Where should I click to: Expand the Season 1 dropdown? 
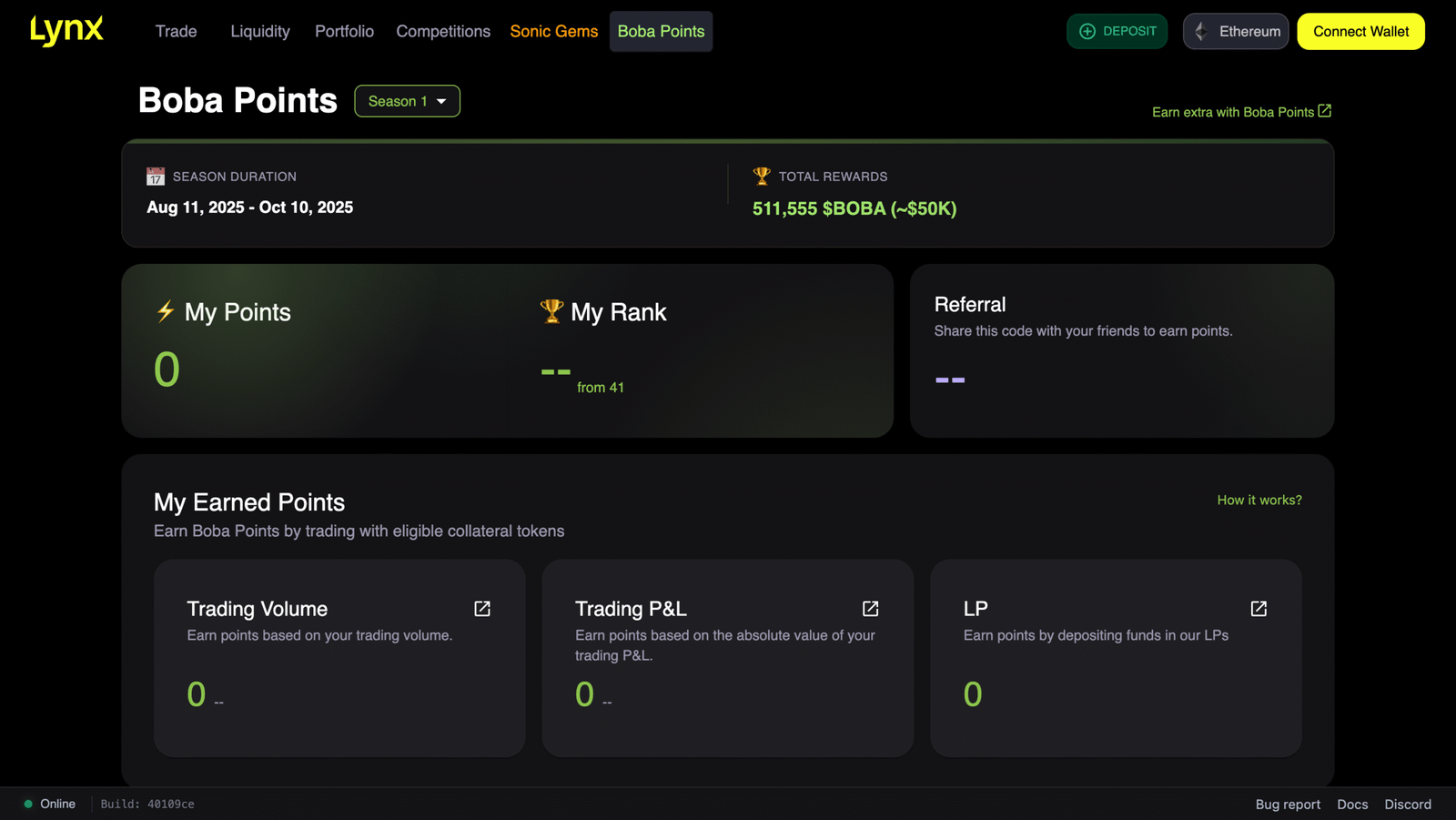click(x=407, y=101)
